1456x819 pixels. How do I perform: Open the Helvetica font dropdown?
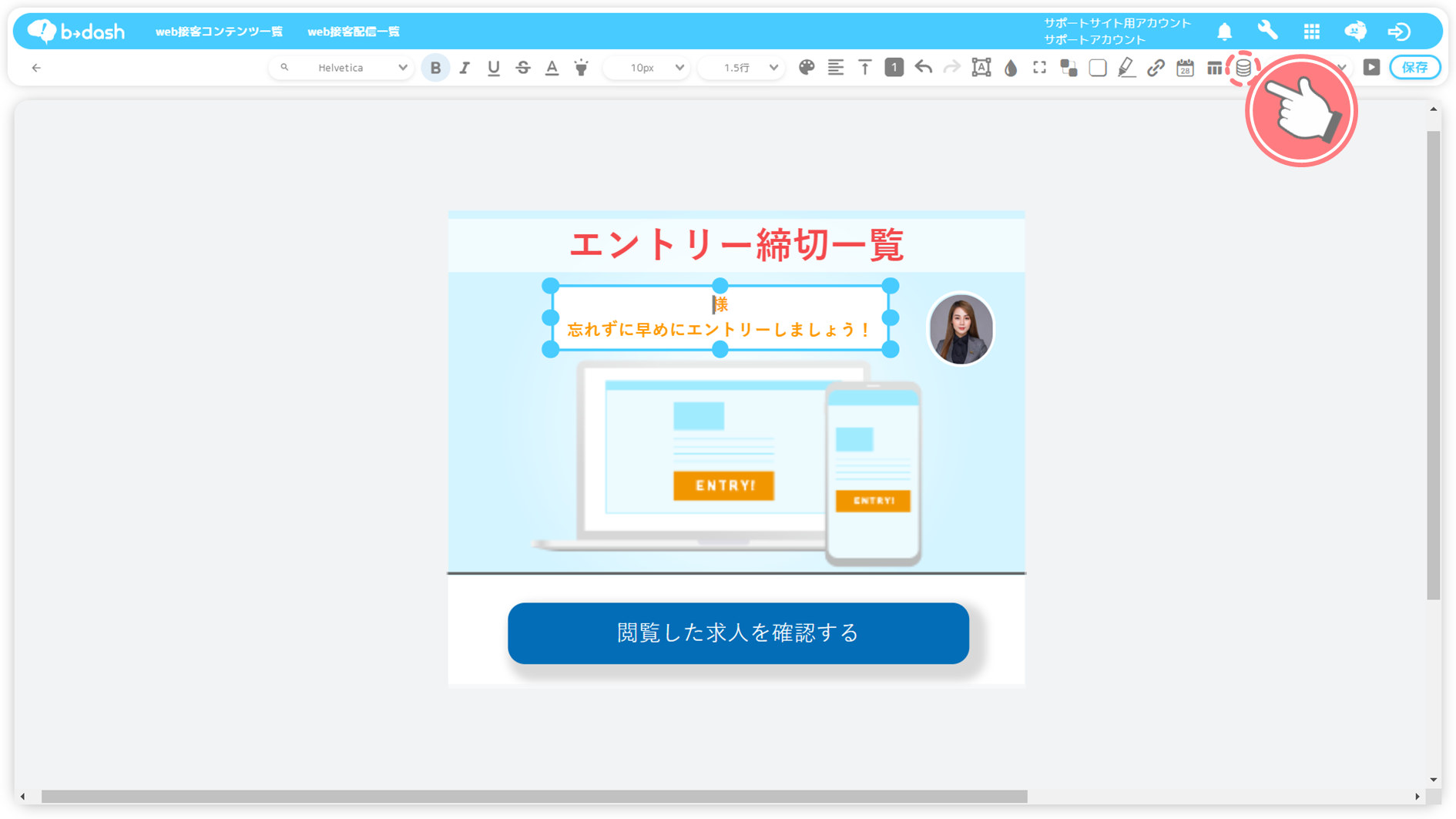click(x=342, y=68)
